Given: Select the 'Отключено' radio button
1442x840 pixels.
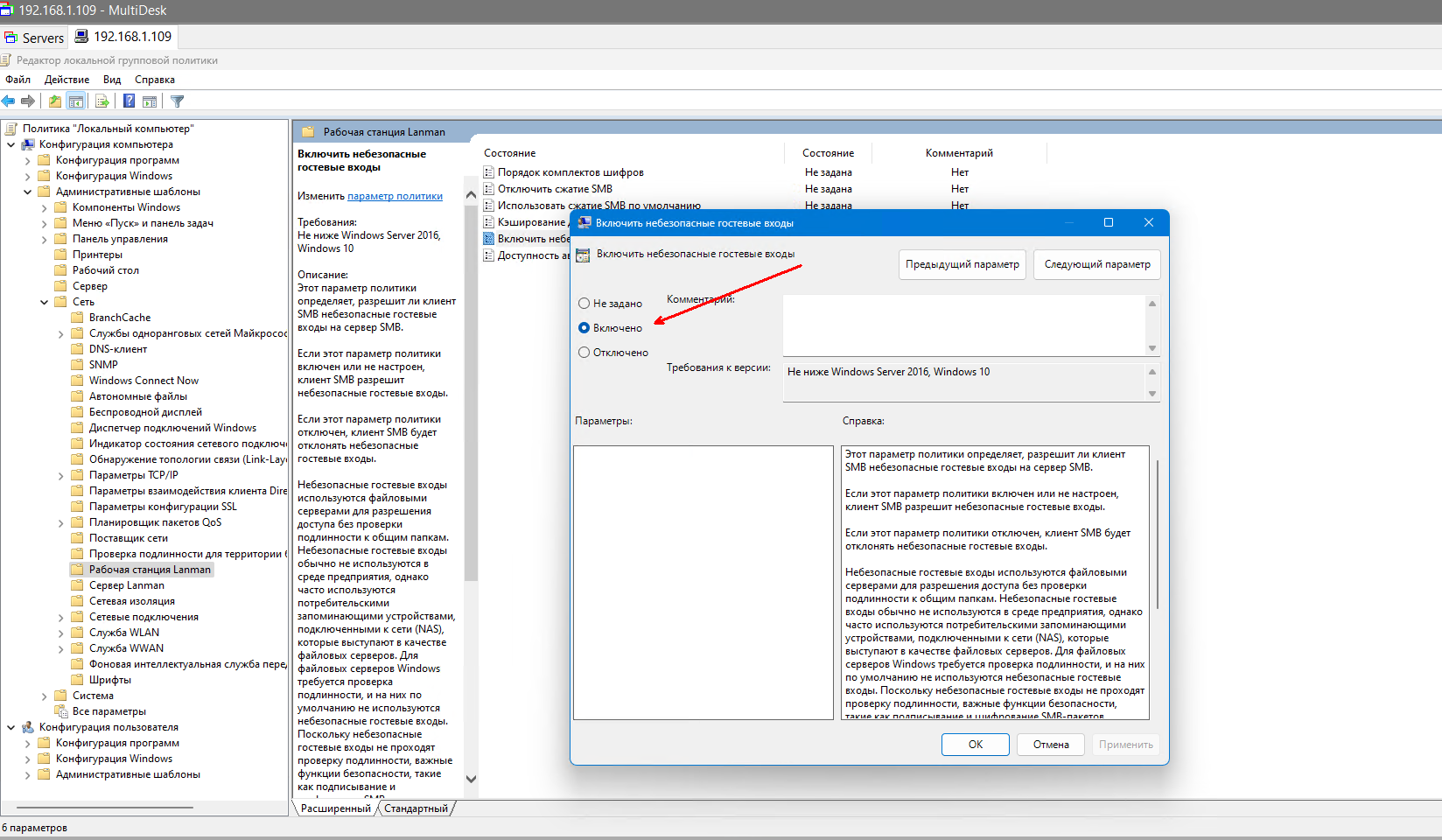Looking at the screenshot, I should (x=584, y=353).
